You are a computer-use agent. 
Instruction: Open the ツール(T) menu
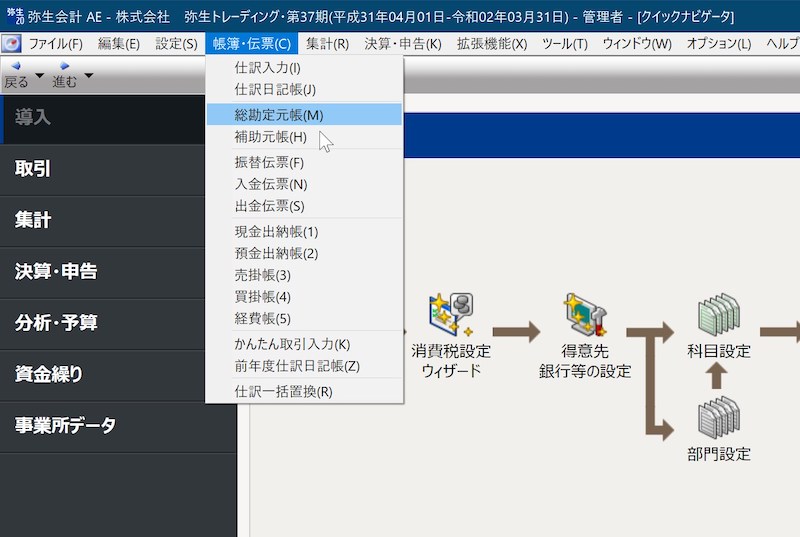click(565, 44)
